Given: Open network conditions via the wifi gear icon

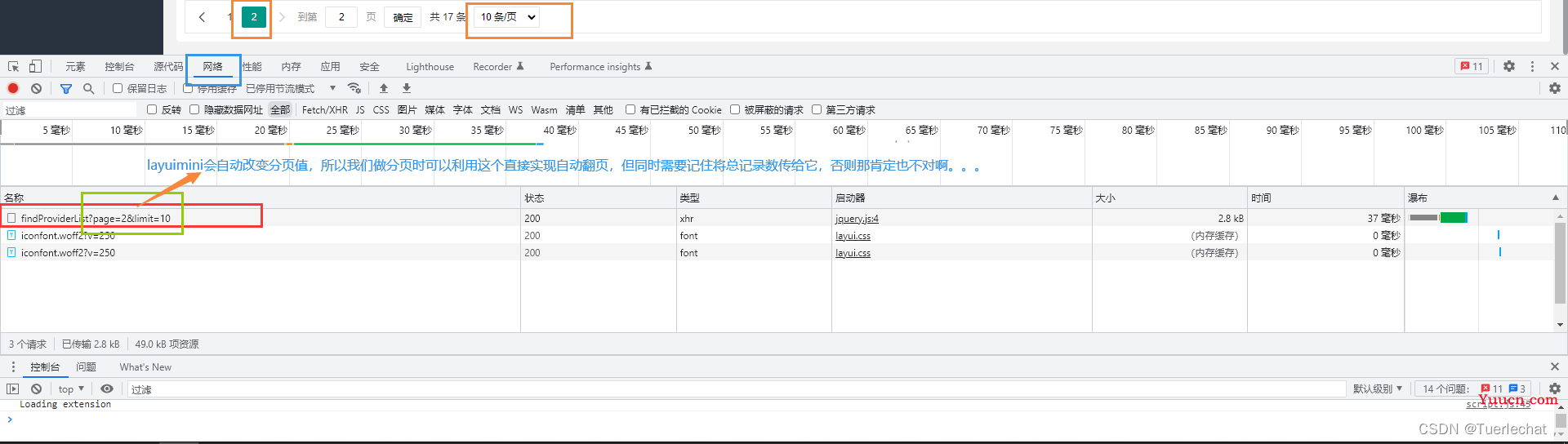Looking at the screenshot, I should tap(354, 88).
